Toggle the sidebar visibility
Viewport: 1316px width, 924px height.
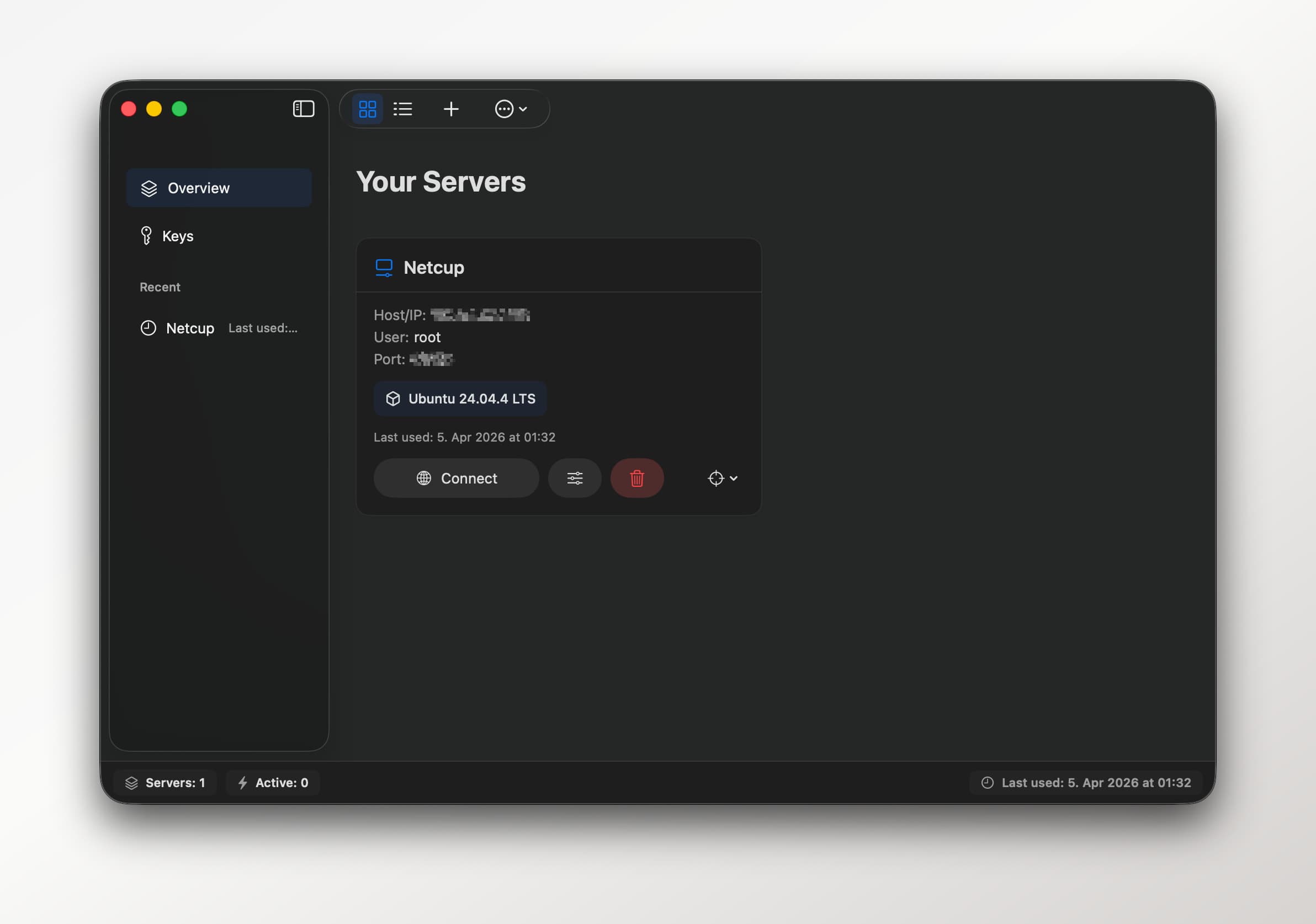pyautogui.click(x=303, y=109)
